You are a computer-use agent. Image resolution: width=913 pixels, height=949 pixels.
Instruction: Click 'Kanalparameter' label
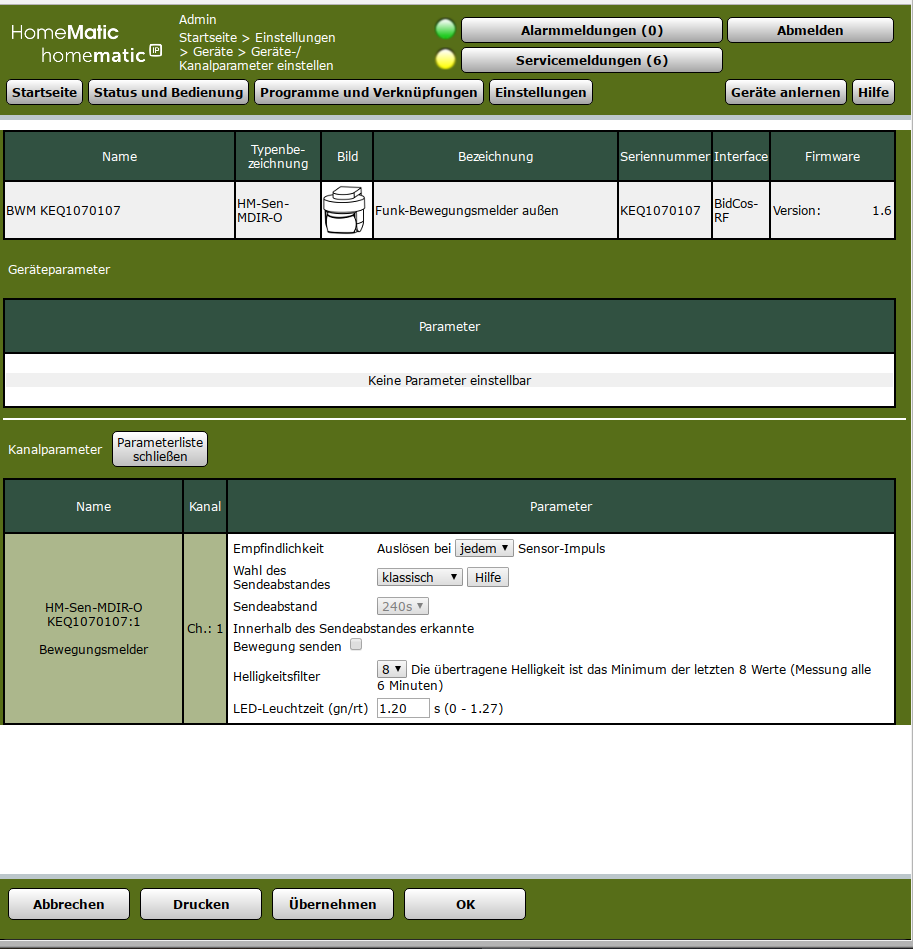tap(55, 450)
